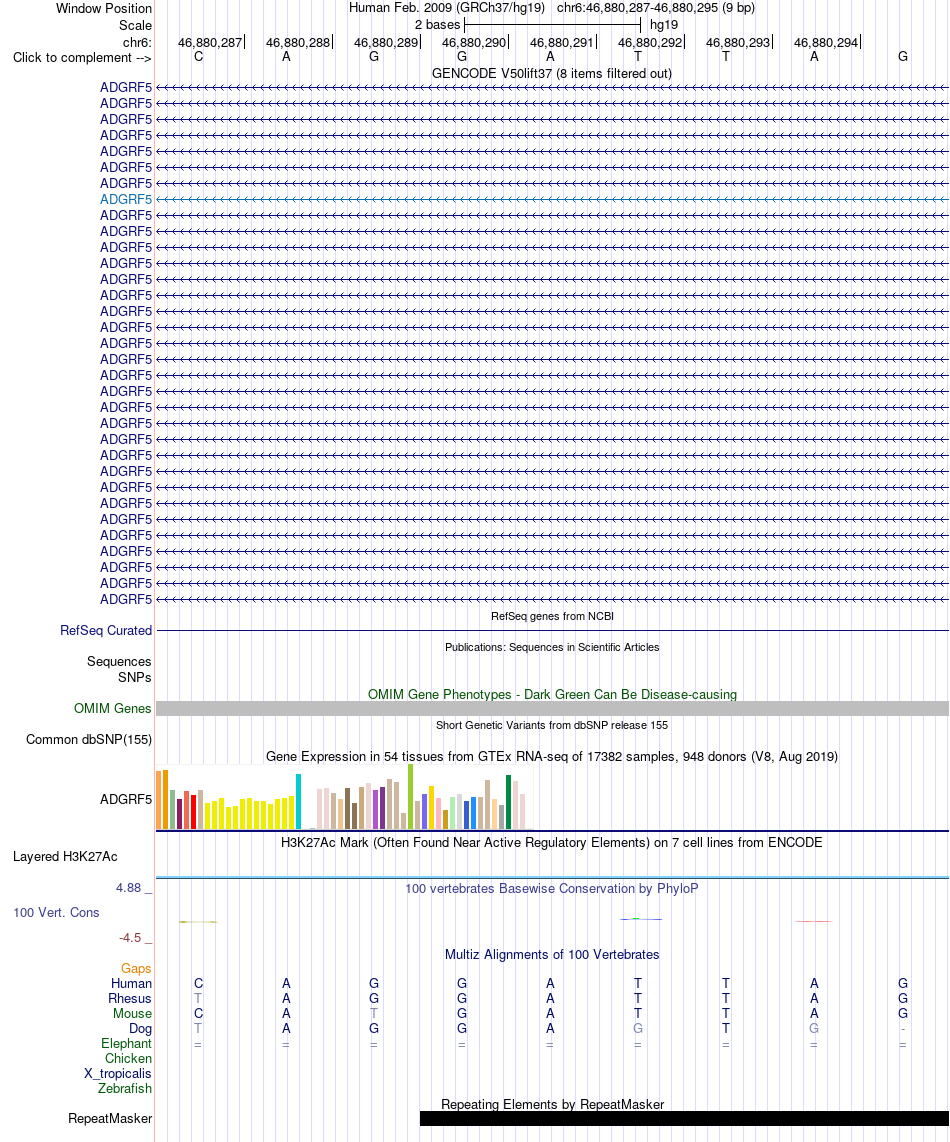Click ADGRF5 label beside the GTEx bar chart
Viewport: 950px width, 1142px height.
126,800
